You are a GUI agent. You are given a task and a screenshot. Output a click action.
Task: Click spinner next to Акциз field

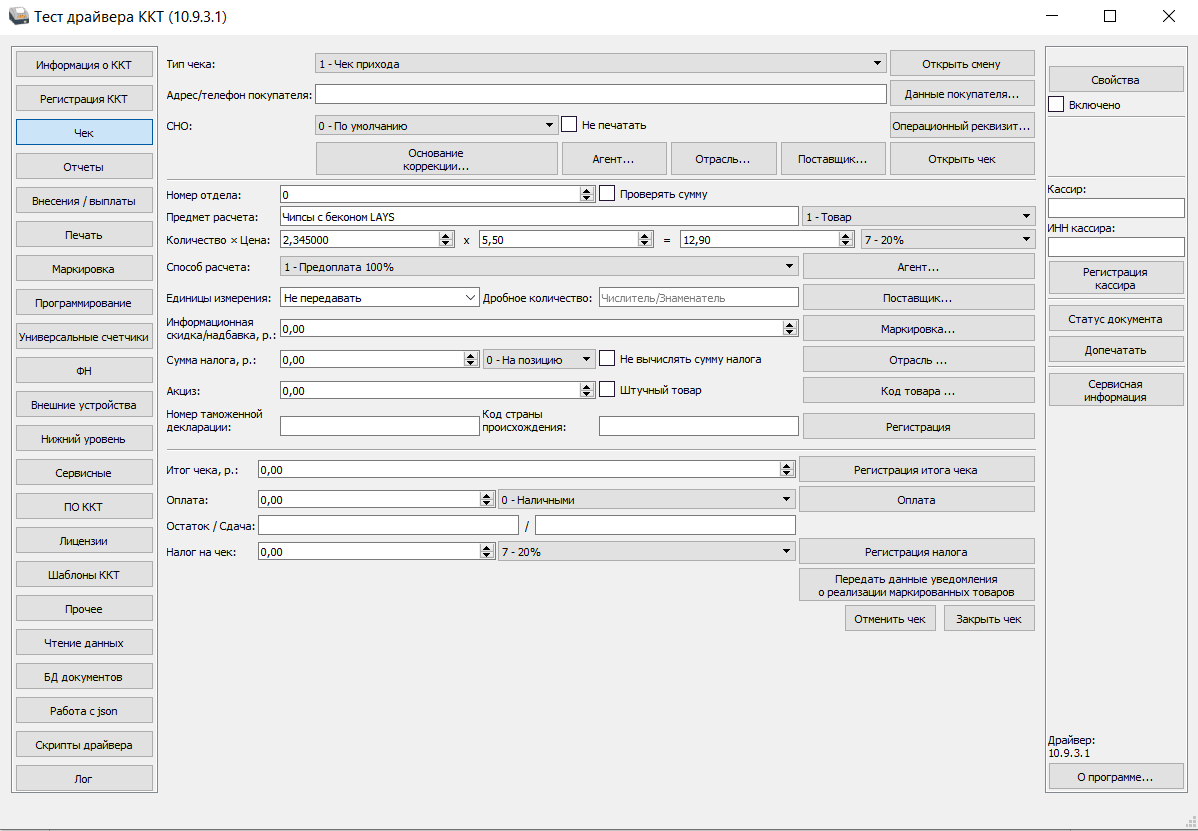pyautogui.click(x=587, y=390)
